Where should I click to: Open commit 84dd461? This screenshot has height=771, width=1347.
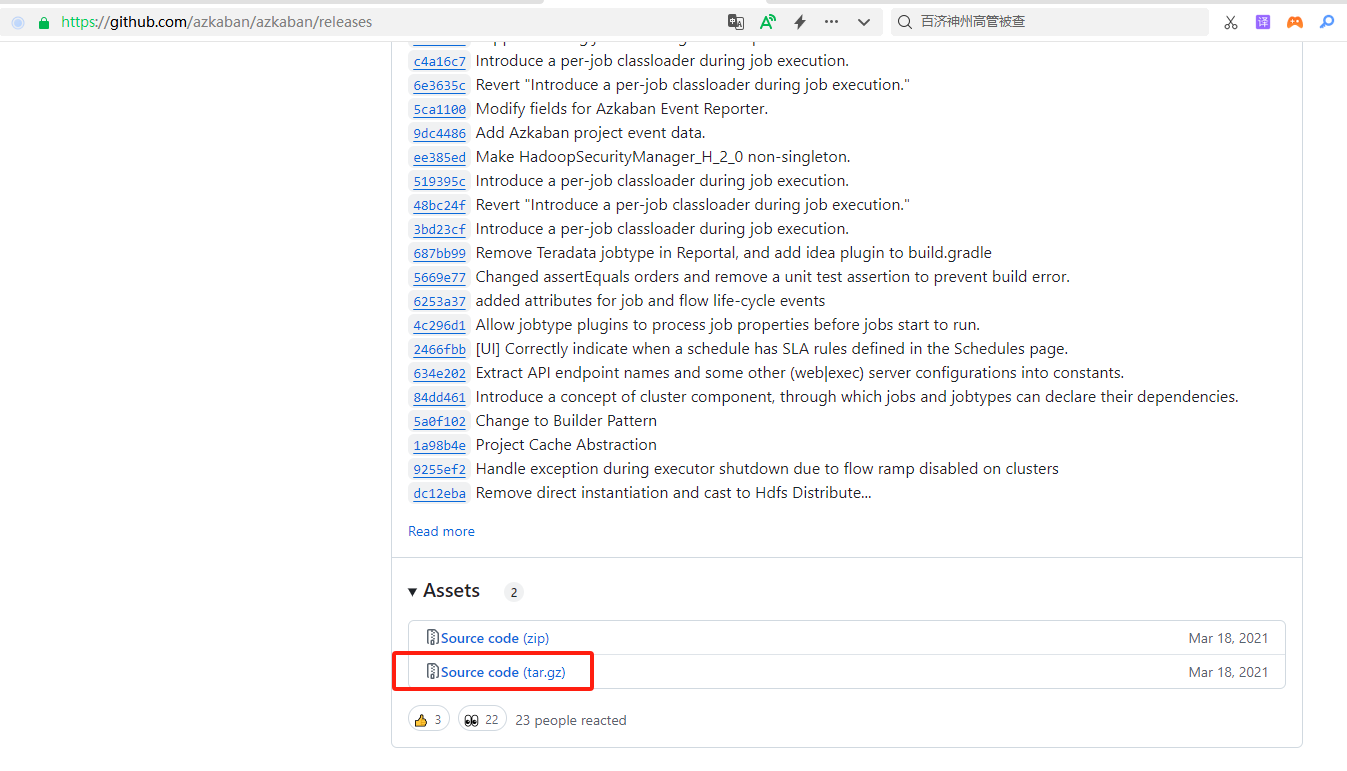click(440, 398)
